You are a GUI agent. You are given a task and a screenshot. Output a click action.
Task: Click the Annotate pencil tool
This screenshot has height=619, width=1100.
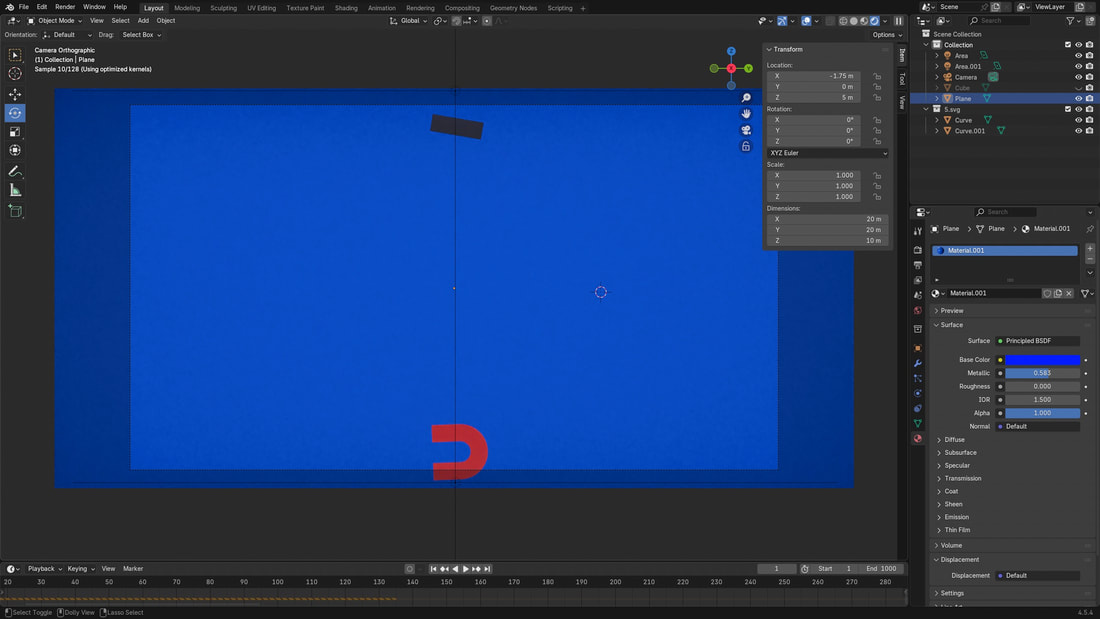tap(15, 172)
